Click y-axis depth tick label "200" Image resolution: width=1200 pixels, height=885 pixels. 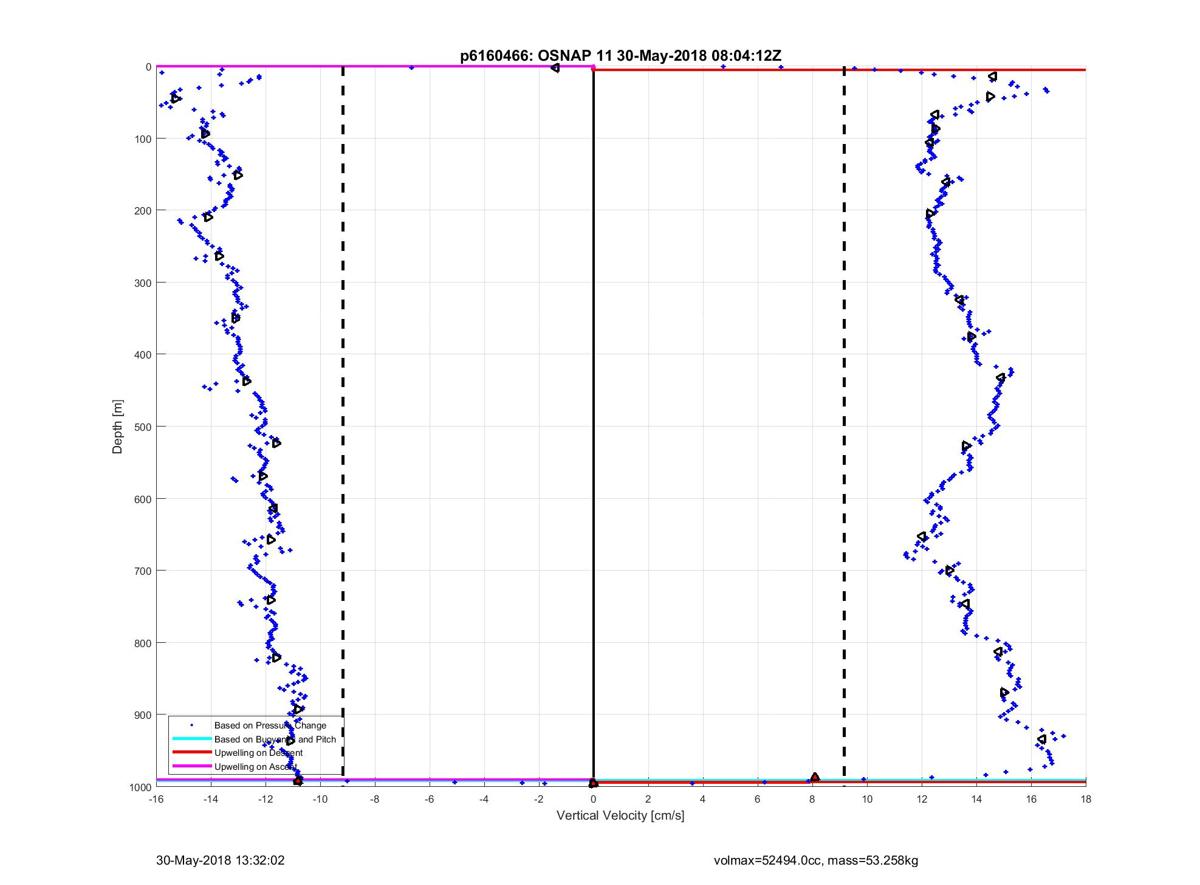(142, 211)
